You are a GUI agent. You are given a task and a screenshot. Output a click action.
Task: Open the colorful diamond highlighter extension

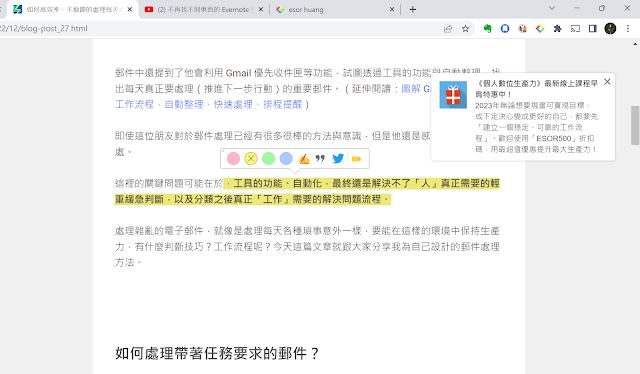[540, 29]
